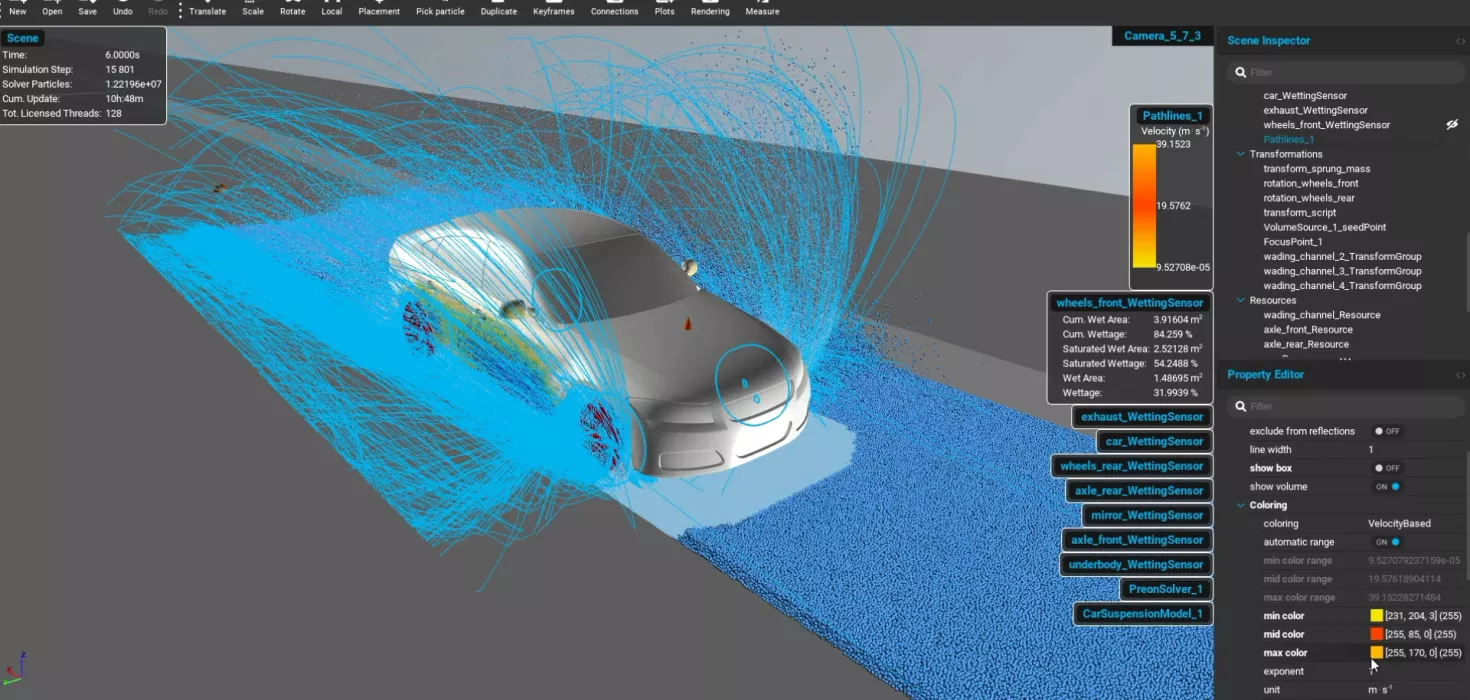Select the Scale tool in toolbar

253,9
